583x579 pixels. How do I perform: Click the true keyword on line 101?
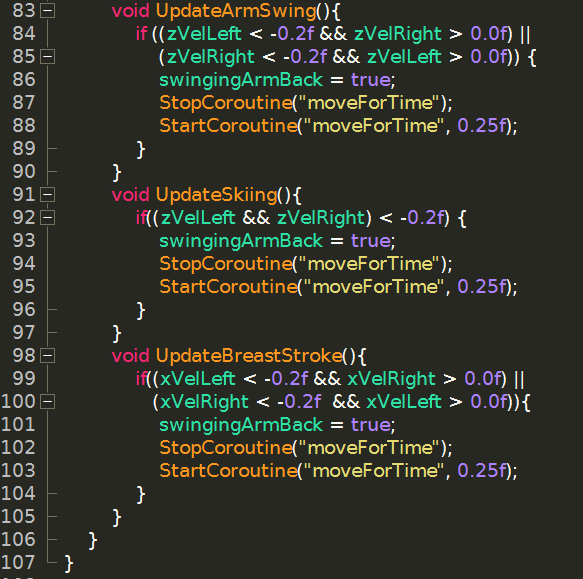click(371, 425)
